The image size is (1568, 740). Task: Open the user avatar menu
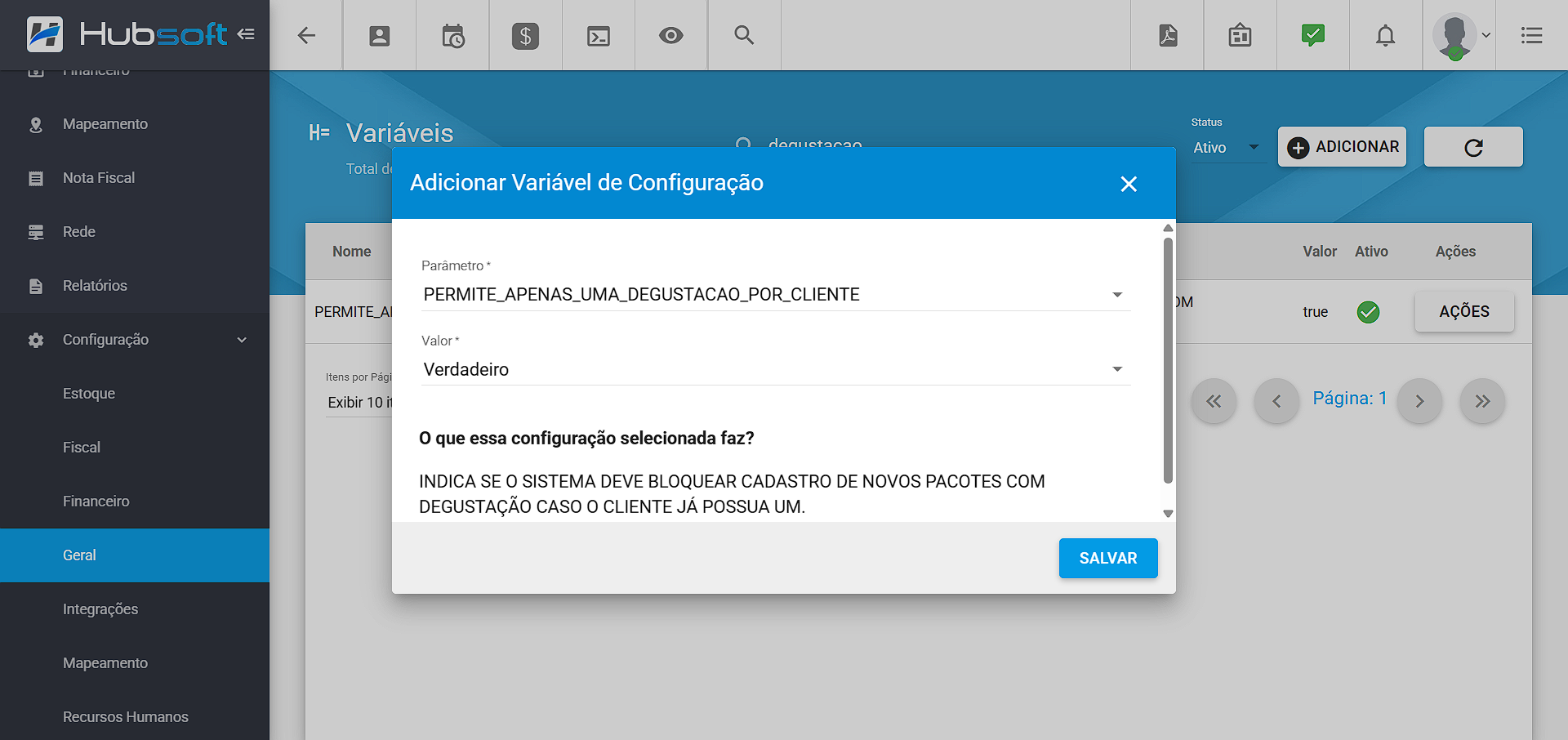pos(1461,35)
